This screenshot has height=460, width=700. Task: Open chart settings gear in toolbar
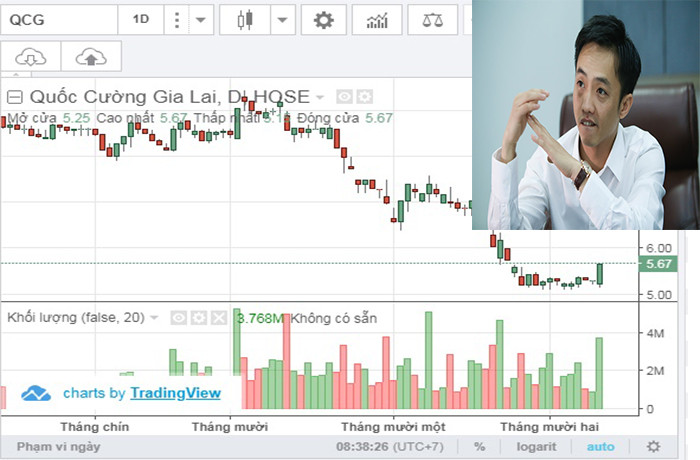pyautogui.click(x=324, y=20)
